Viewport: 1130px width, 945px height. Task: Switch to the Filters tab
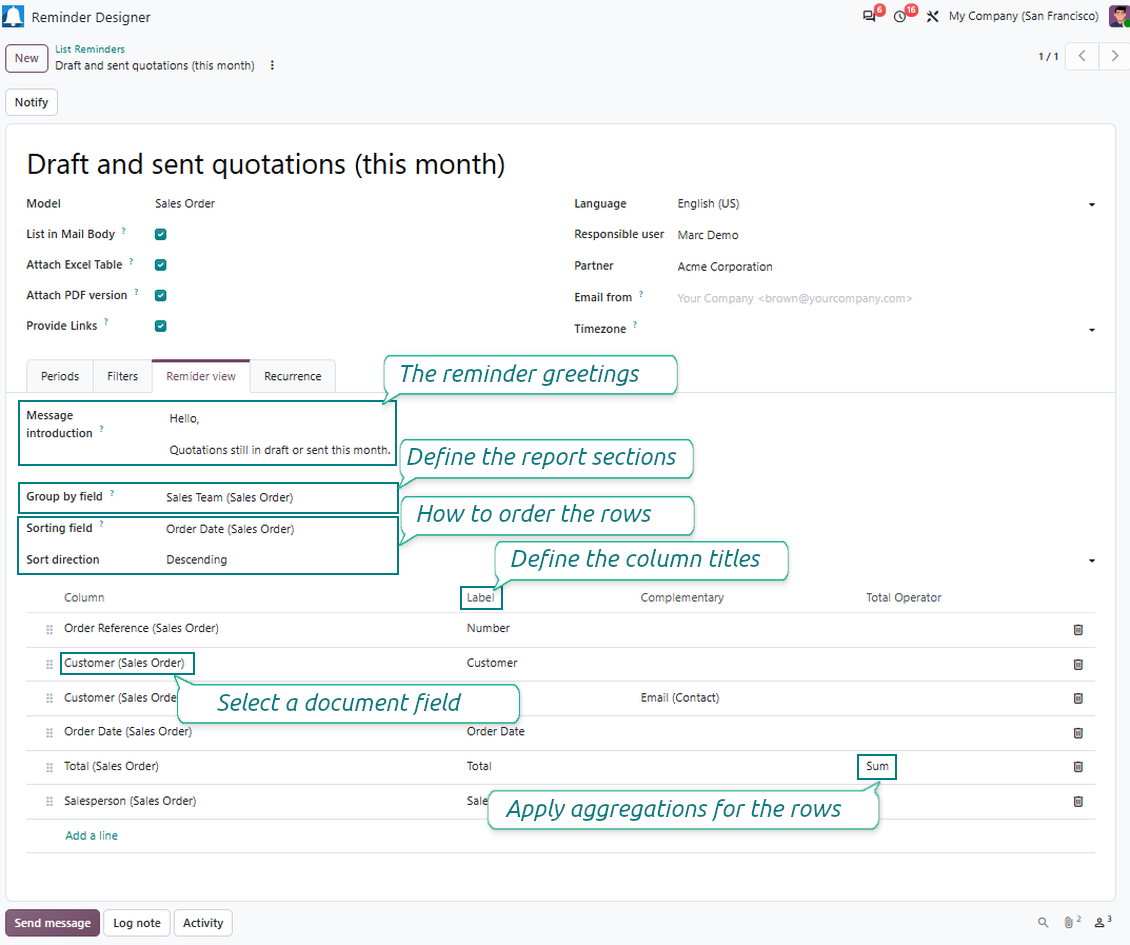[x=123, y=376]
